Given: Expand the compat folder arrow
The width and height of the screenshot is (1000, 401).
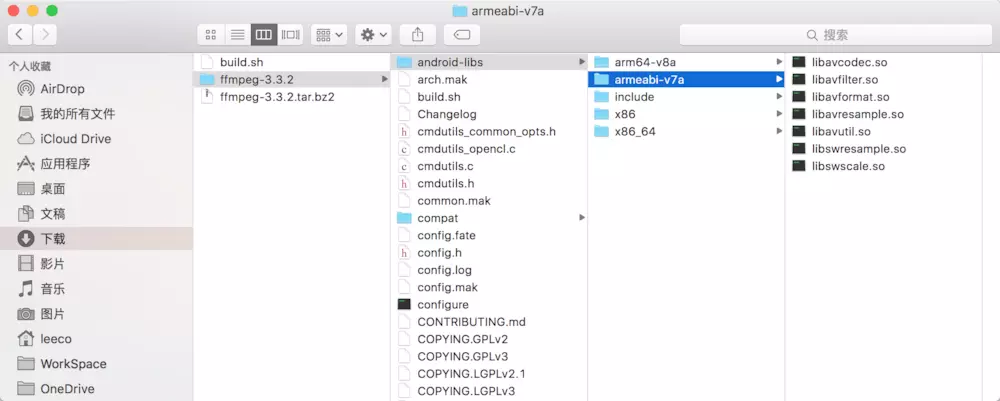Looking at the screenshot, I should tap(581, 217).
